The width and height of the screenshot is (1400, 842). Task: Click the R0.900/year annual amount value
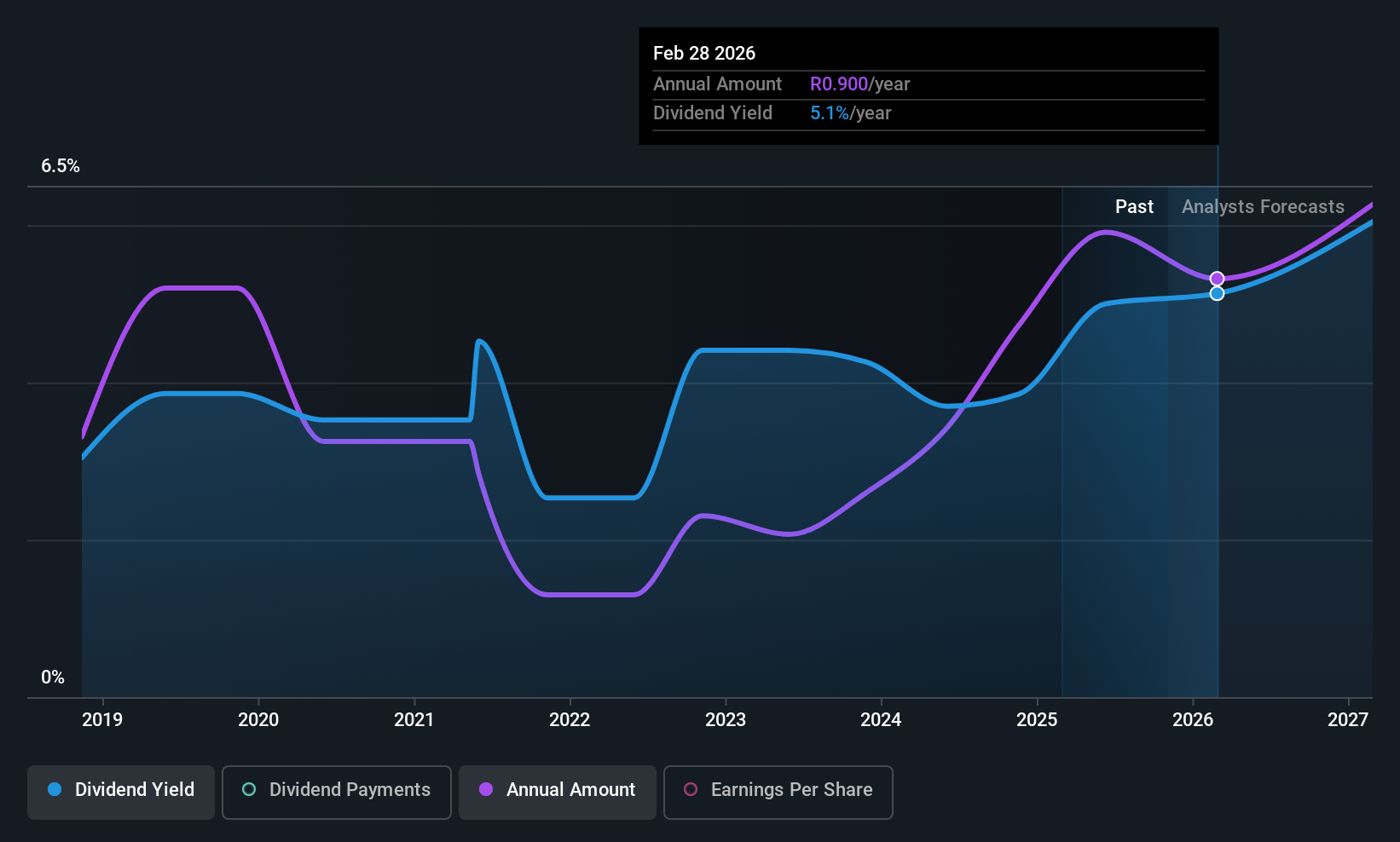pos(860,84)
